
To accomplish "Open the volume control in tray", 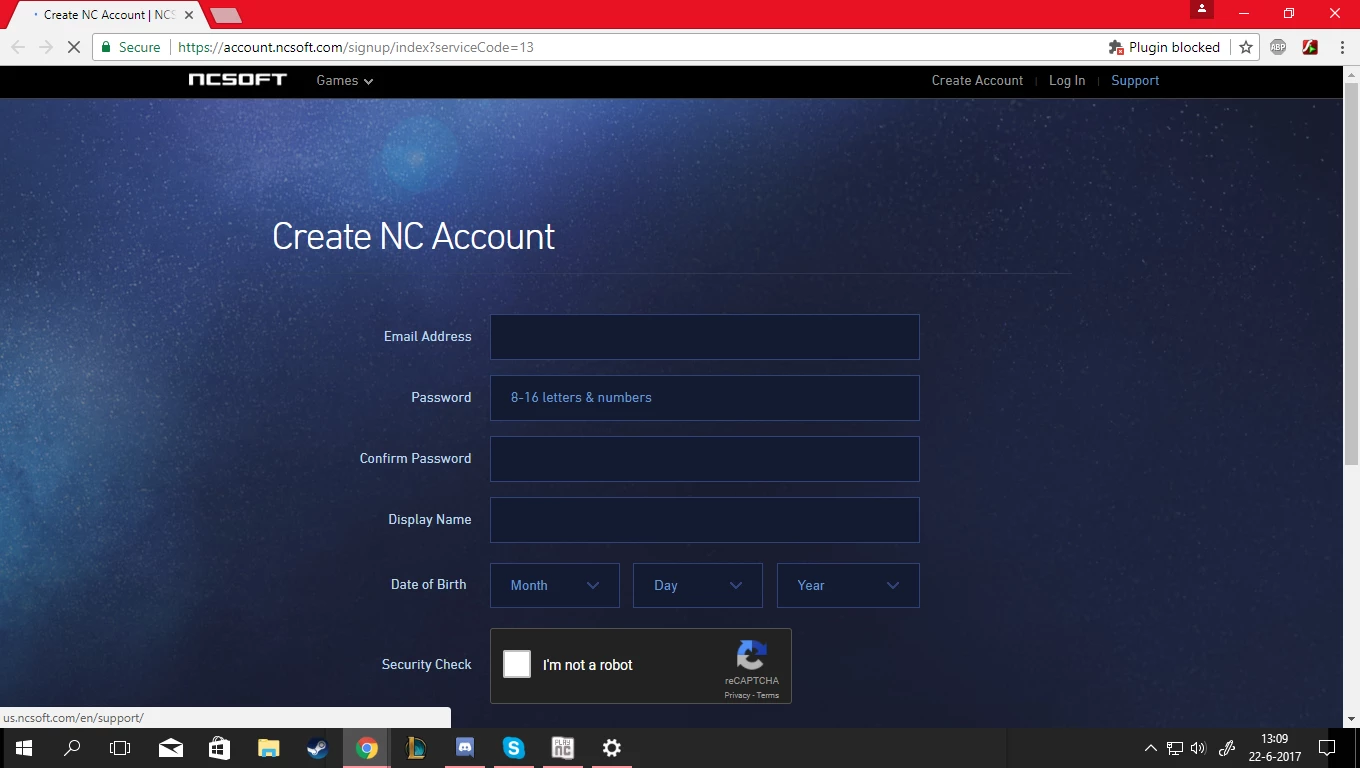I will (1199, 748).
